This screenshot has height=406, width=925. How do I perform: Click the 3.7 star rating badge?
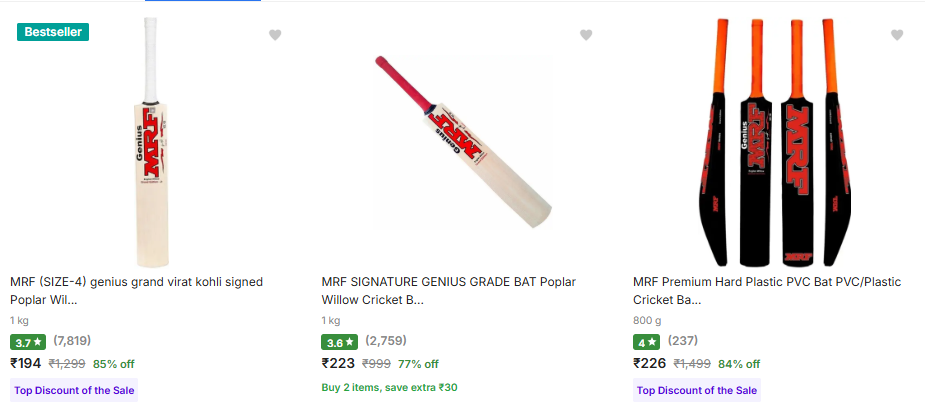tap(28, 342)
